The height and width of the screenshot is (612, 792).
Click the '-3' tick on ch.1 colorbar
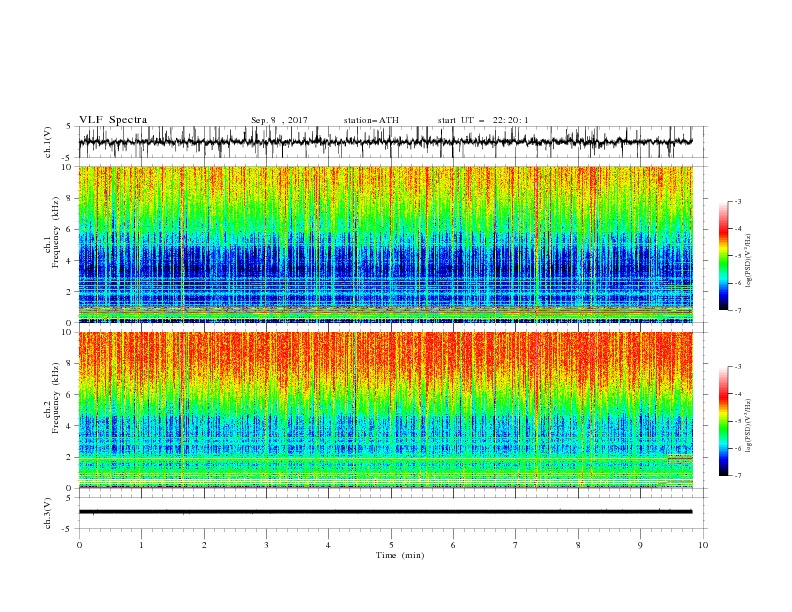[x=737, y=202]
